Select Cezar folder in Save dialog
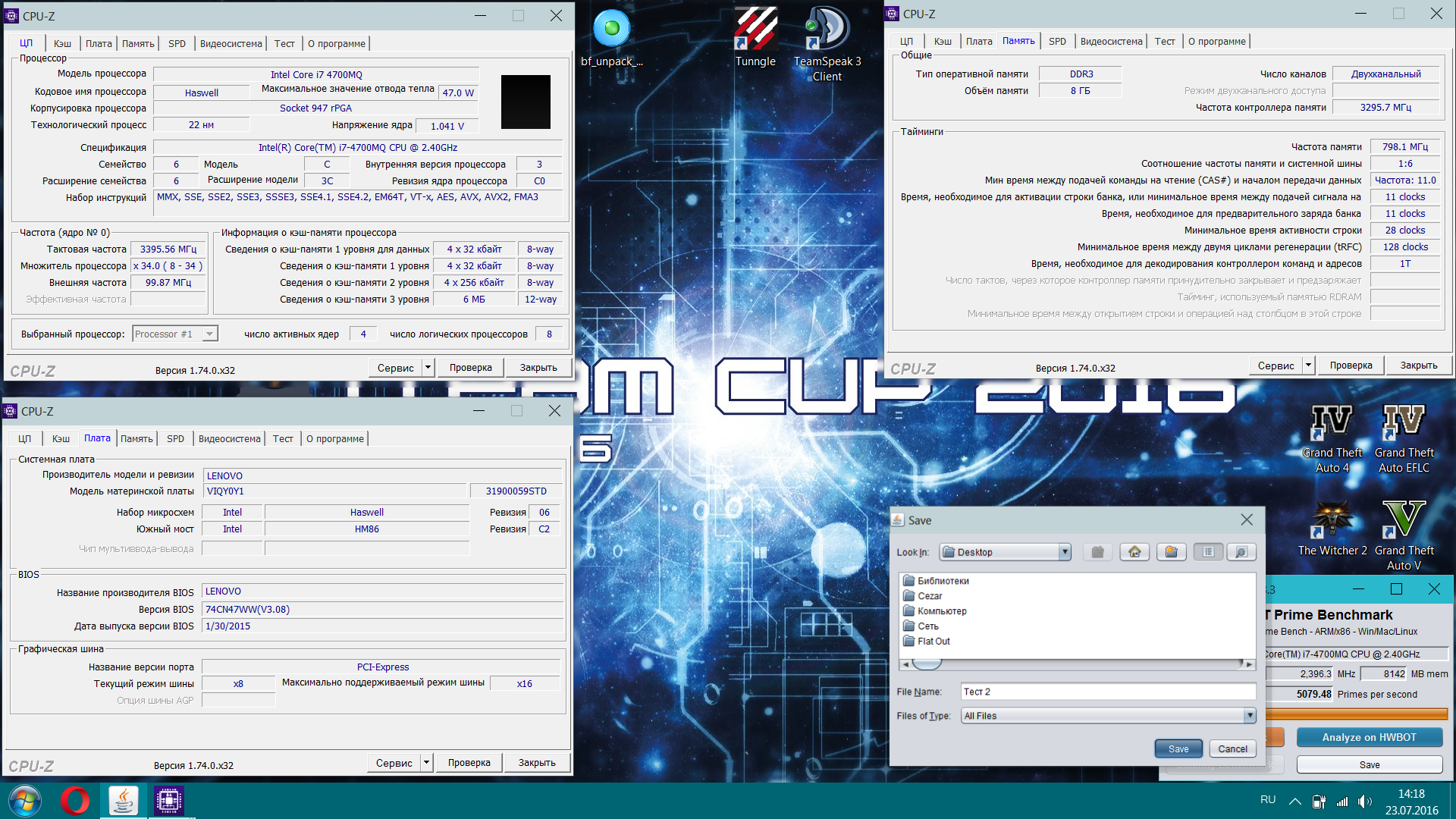This screenshot has width=1456, height=819. point(923,596)
